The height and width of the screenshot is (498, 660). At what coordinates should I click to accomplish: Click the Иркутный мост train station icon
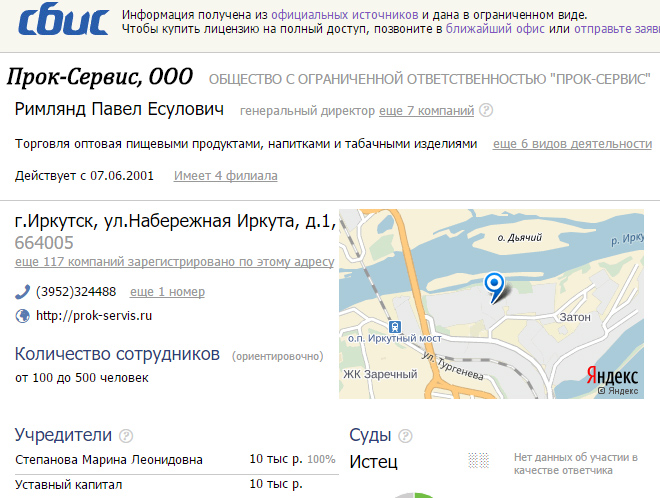point(394,327)
